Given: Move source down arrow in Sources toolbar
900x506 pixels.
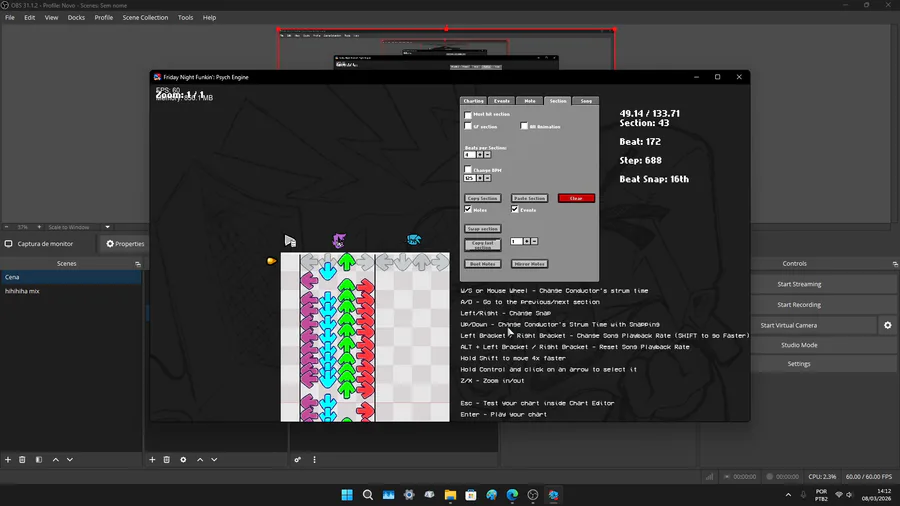Looking at the screenshot, I should click(x=214, y=460).
